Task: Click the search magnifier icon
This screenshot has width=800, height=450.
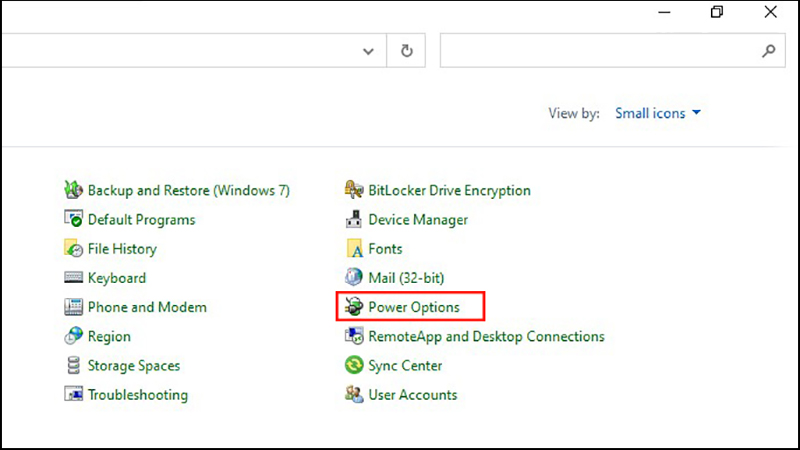Action: (768, 51)
